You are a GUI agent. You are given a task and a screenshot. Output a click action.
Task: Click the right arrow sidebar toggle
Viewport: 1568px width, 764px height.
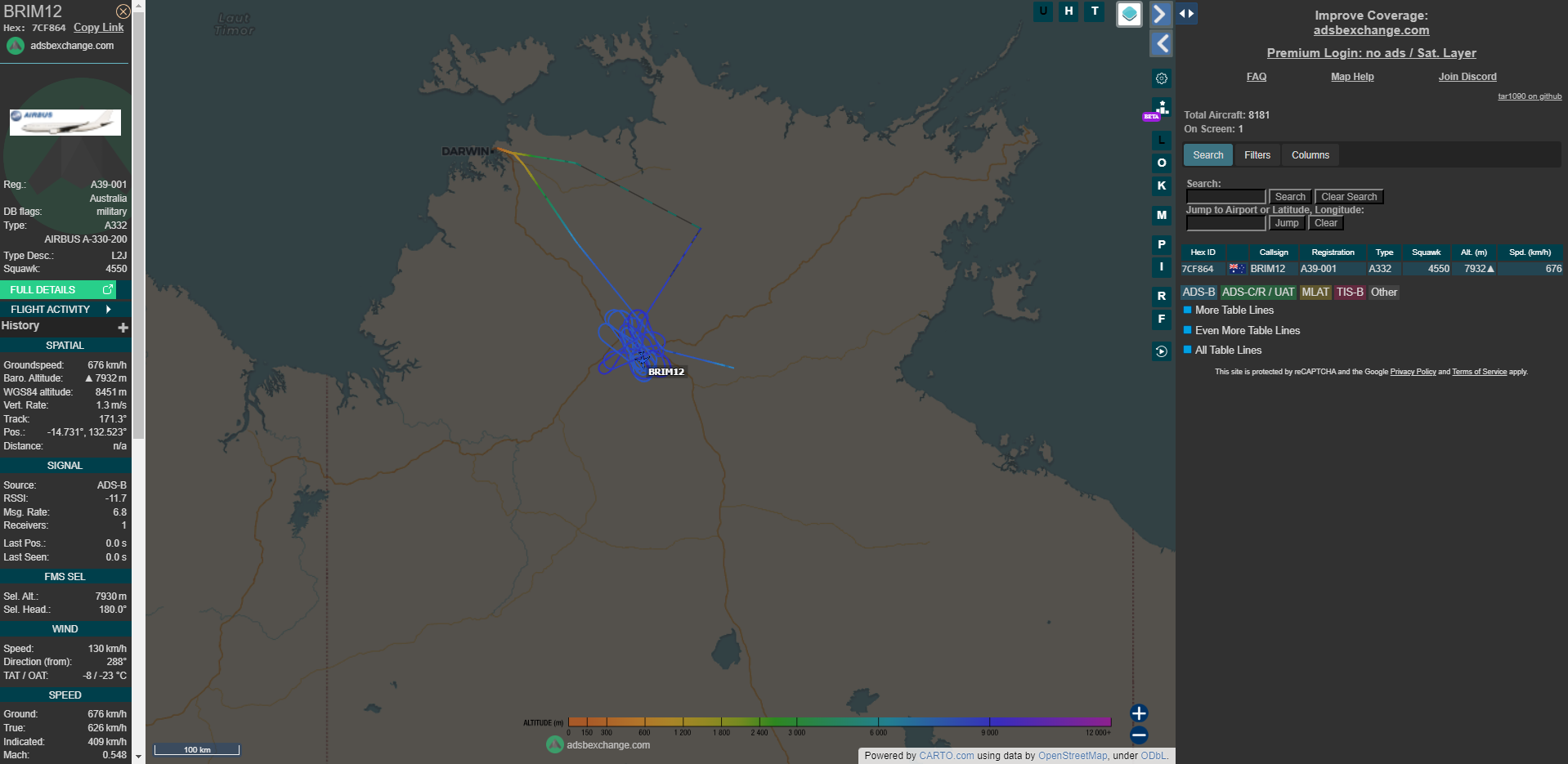1160,14
